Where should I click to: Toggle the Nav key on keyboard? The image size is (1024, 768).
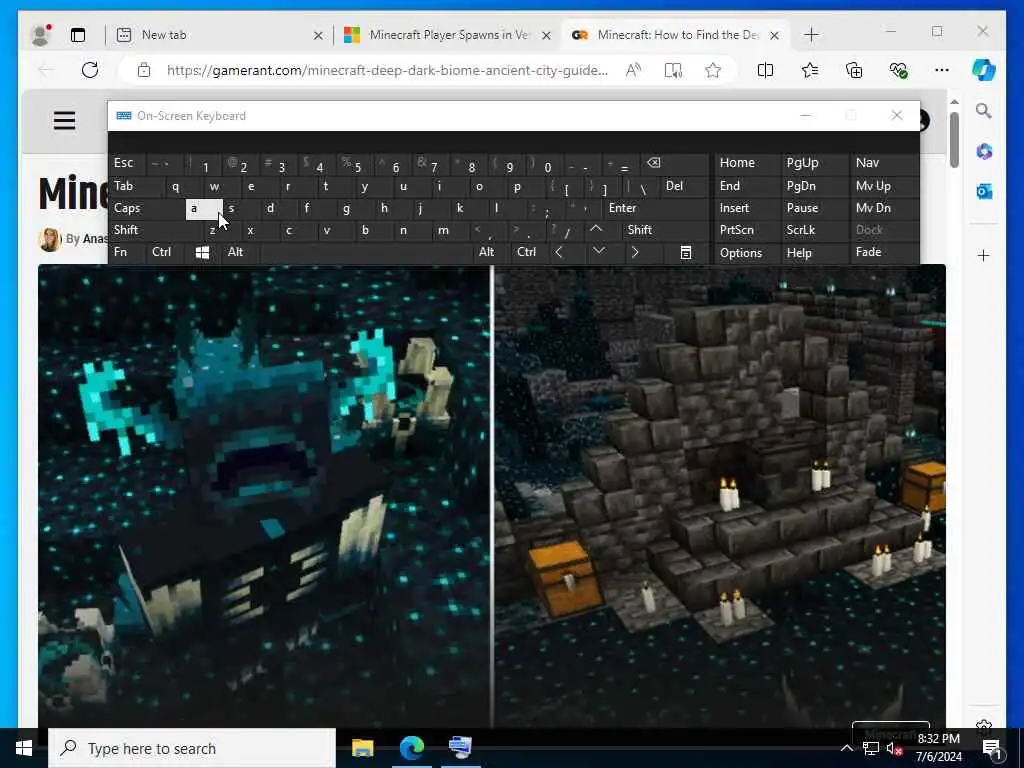(x=884, y=163)
